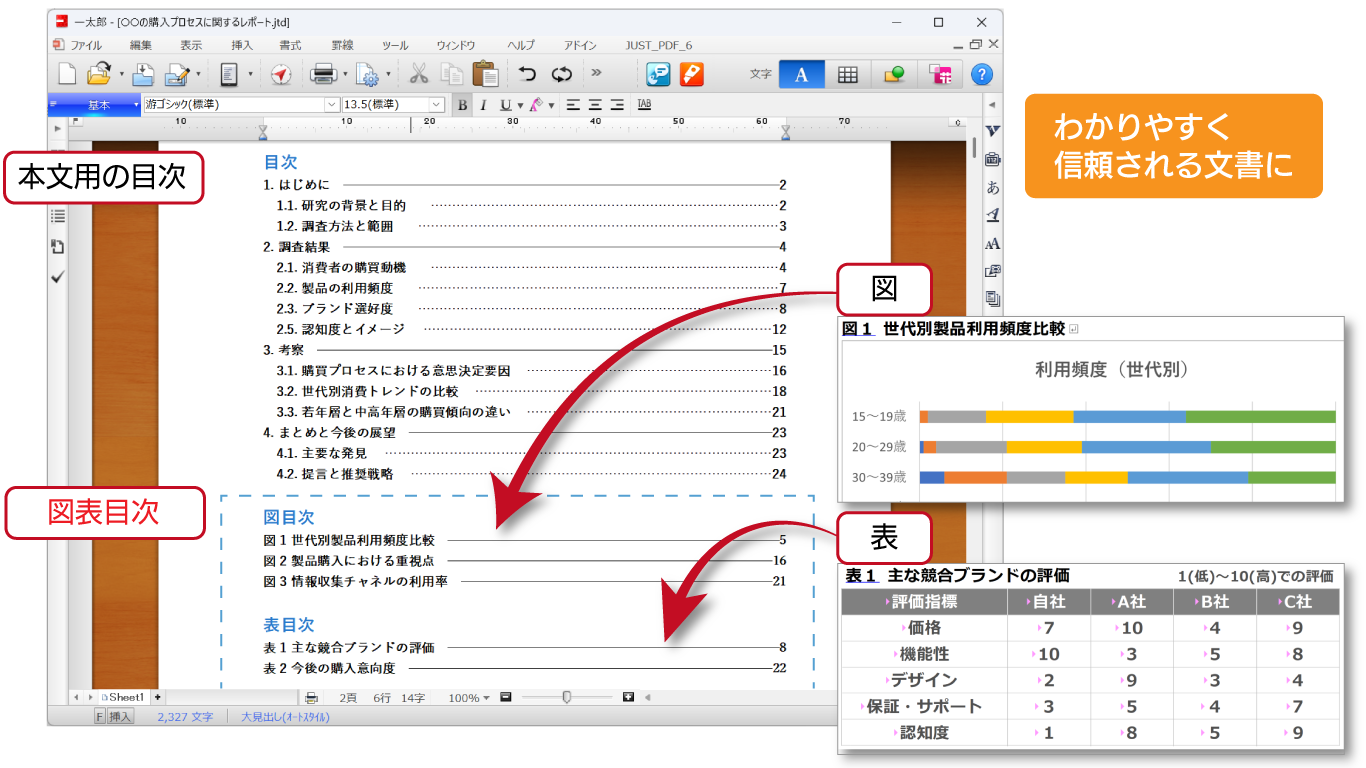
Task: Open the 罫線 menu
Action: (x=342, y=45)
